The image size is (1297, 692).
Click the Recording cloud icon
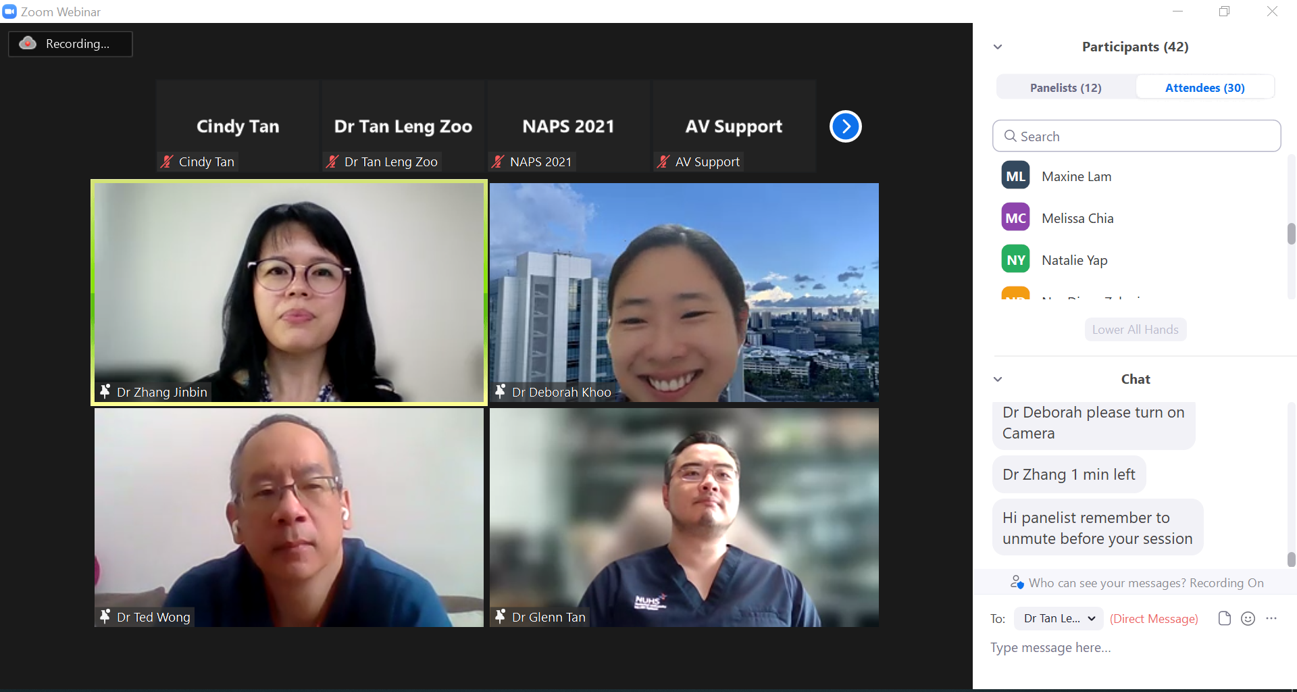click(28, 43)
